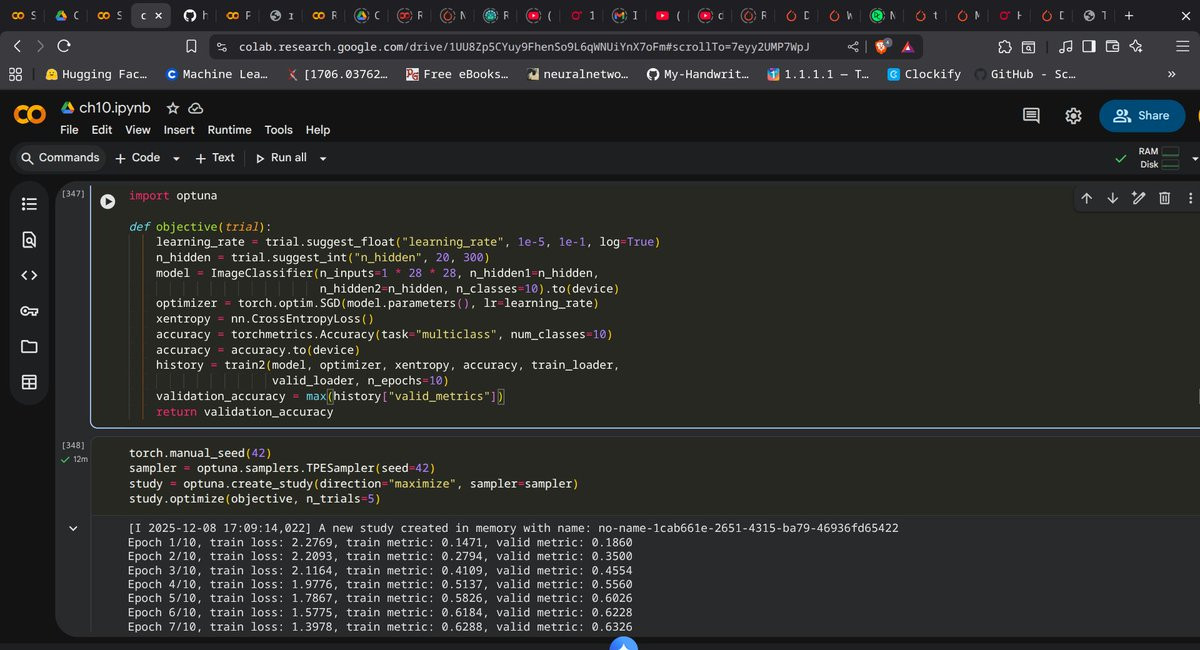Expand the Run all dropdown arrow
This screenshot has height=650, width=1200.
coord(323,158)
